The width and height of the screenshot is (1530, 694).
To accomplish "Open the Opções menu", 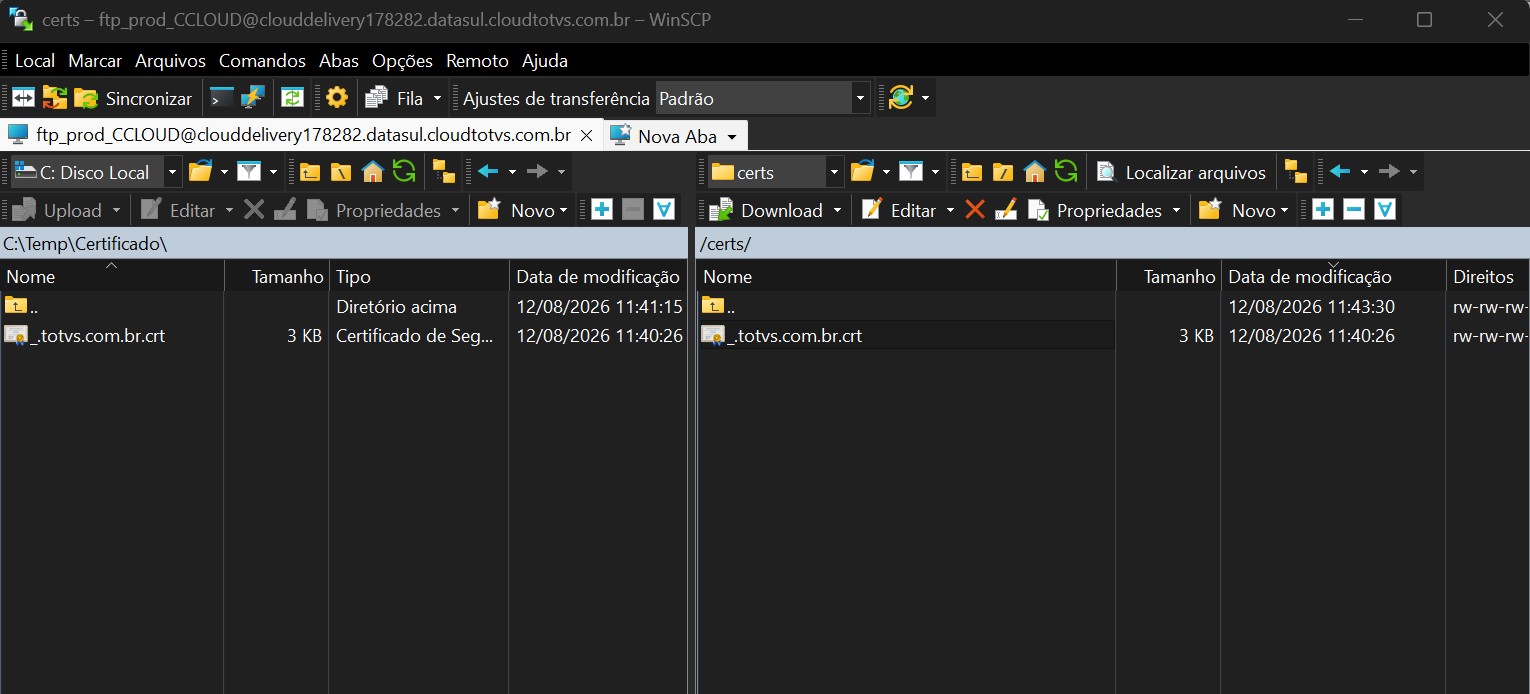I will pyautogui.click(x=402, y=61).
